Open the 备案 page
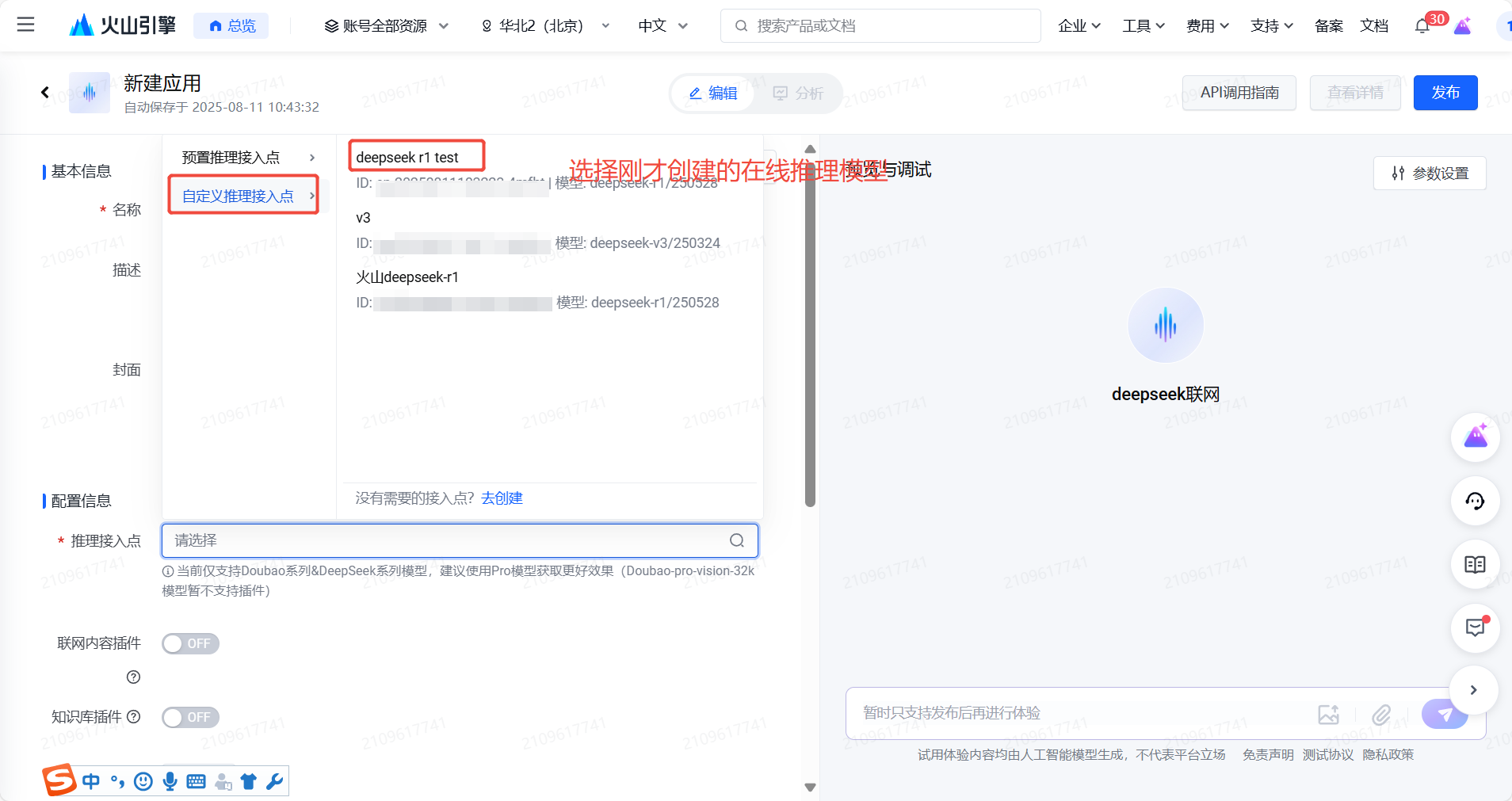 (1329, 26)
